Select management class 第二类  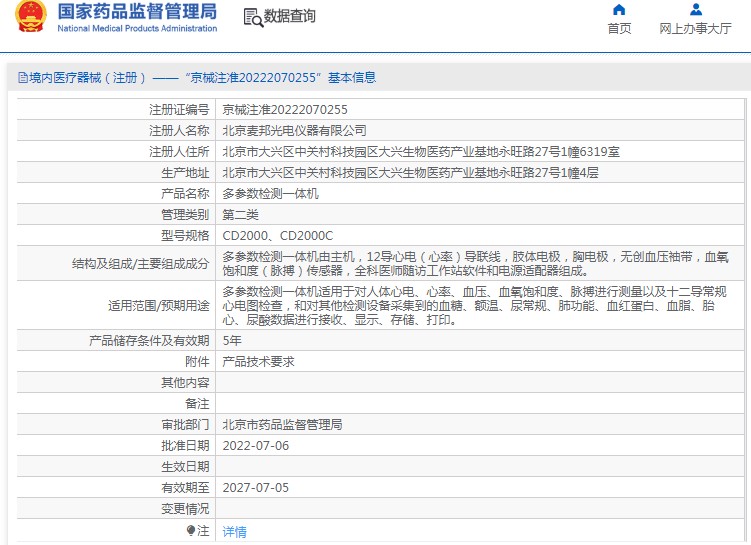tap(240, 215)
